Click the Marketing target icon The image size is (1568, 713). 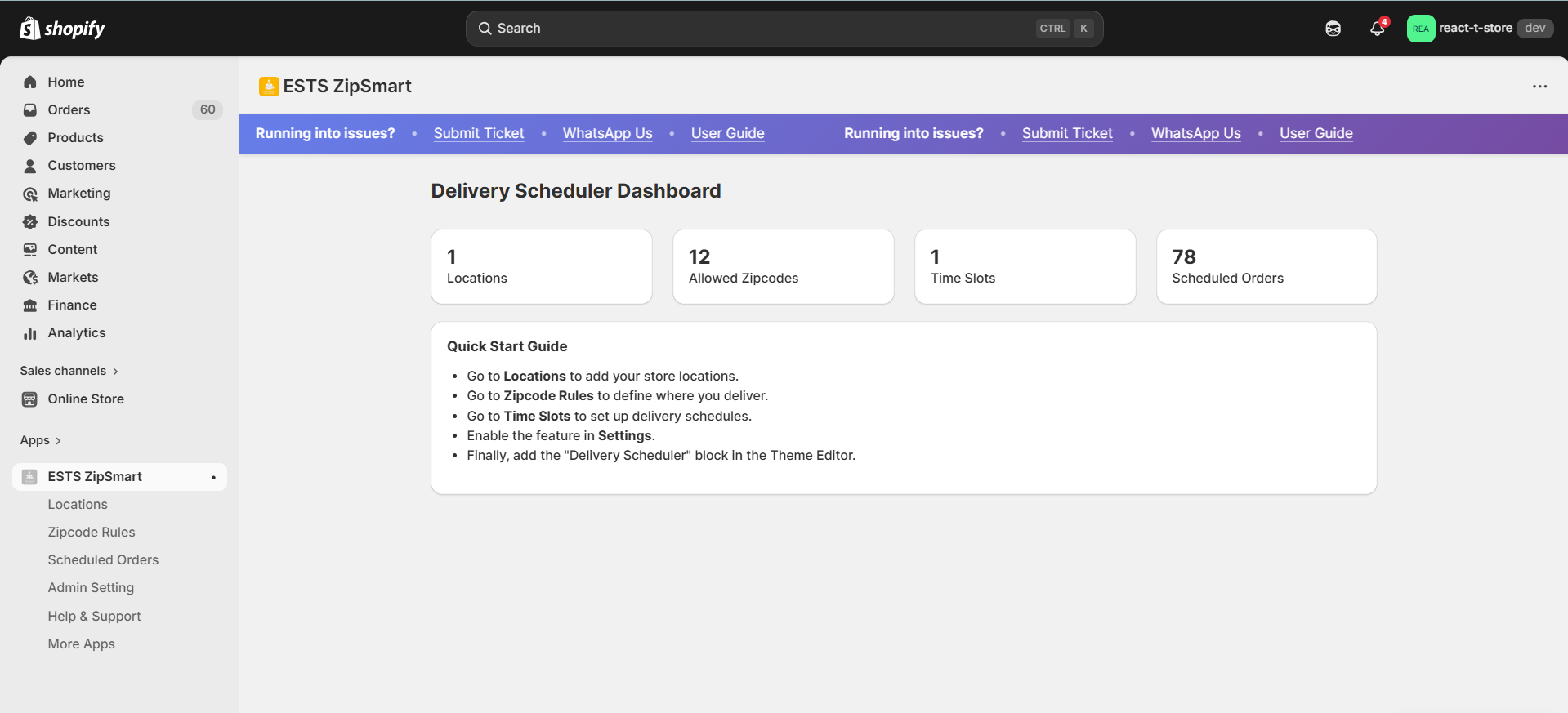point(30,194)
